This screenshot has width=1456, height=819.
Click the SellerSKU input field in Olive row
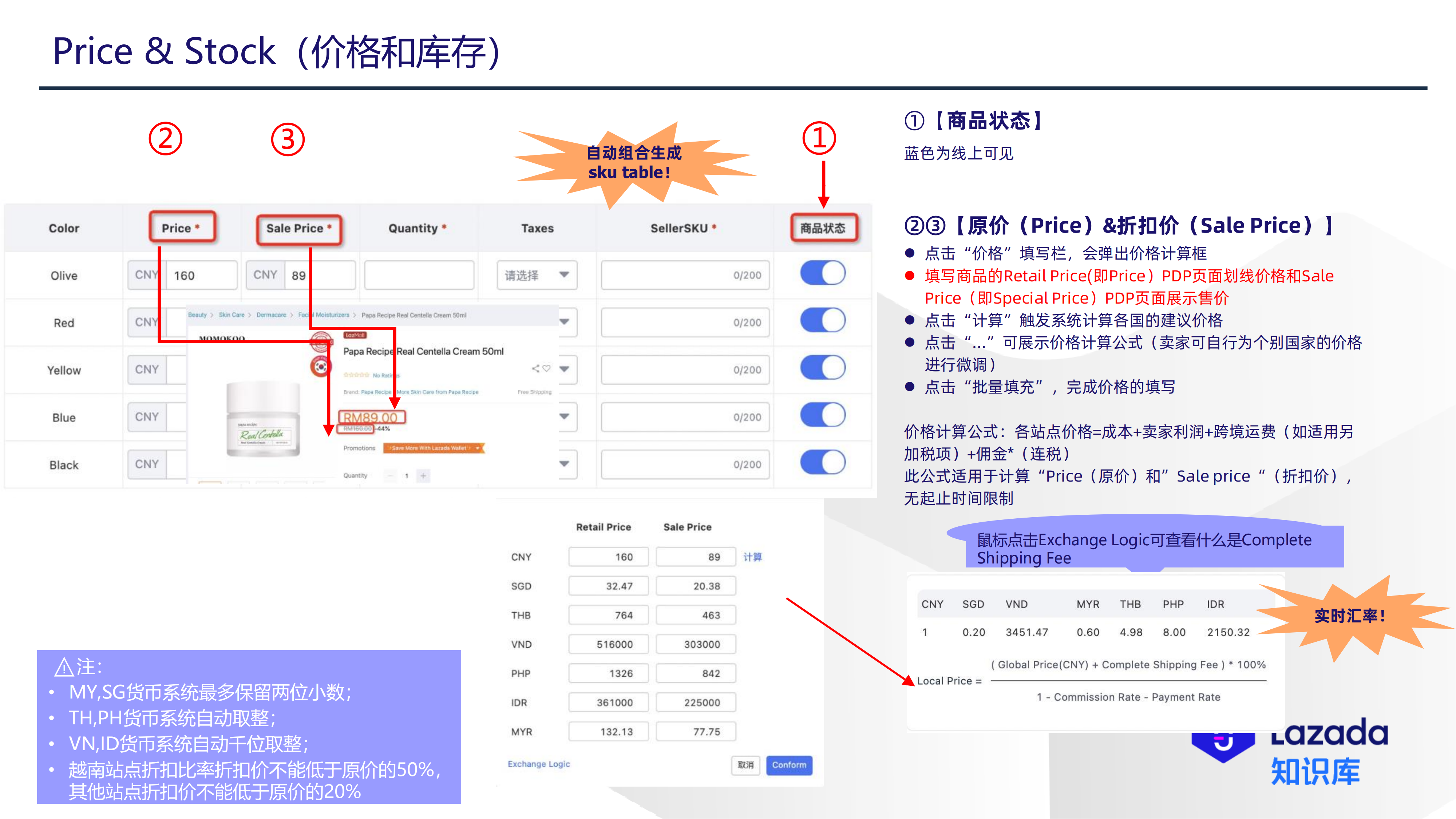[x=684, y=275]
